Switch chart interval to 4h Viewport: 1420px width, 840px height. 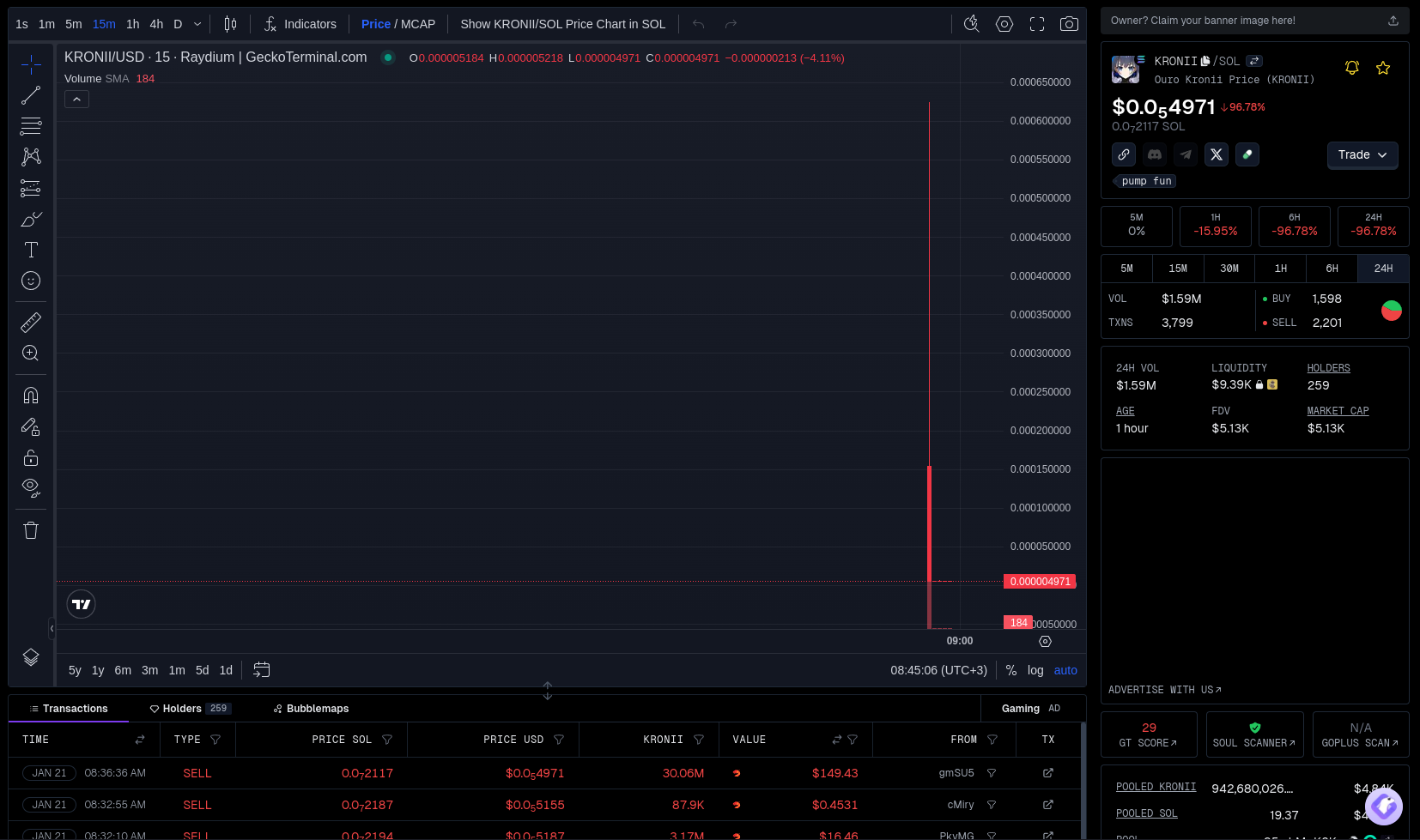point(156,24)
